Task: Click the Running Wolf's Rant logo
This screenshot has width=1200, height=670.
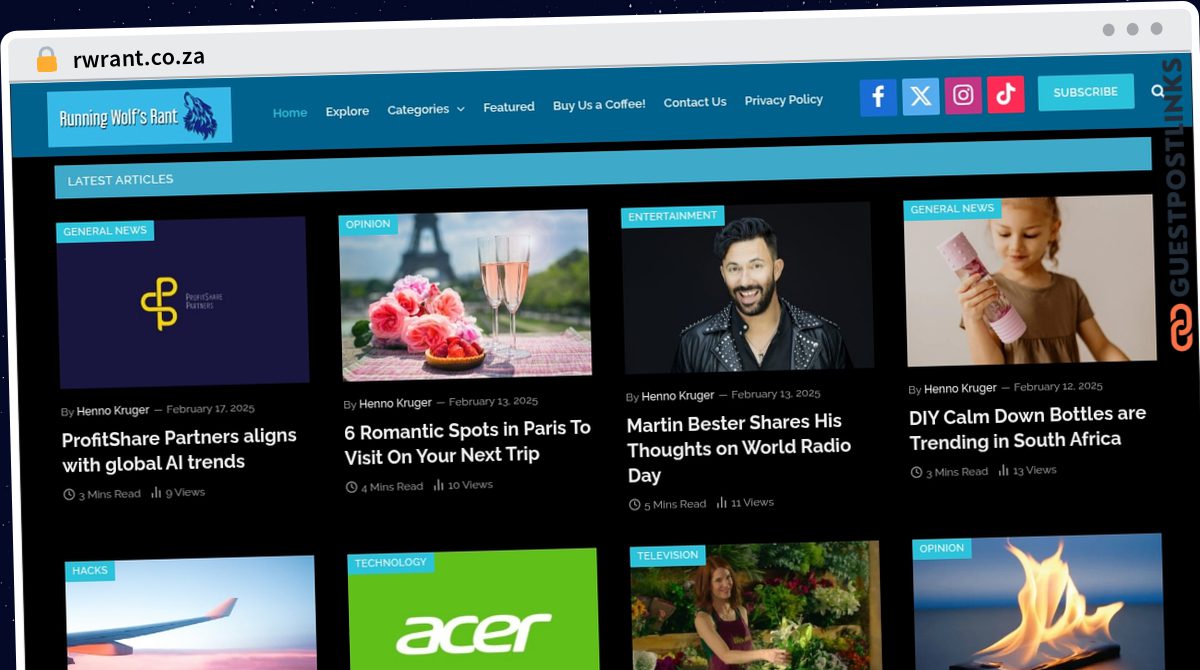Action: (x=139, y=116)
